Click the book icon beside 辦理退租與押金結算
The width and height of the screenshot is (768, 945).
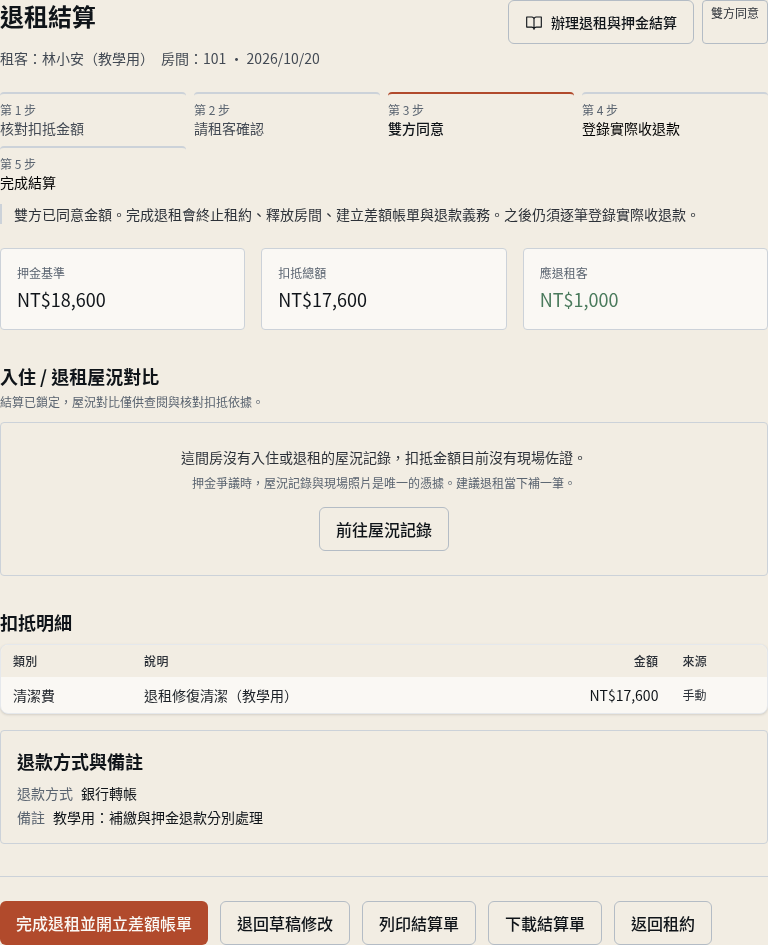click(x=534, y=23)
